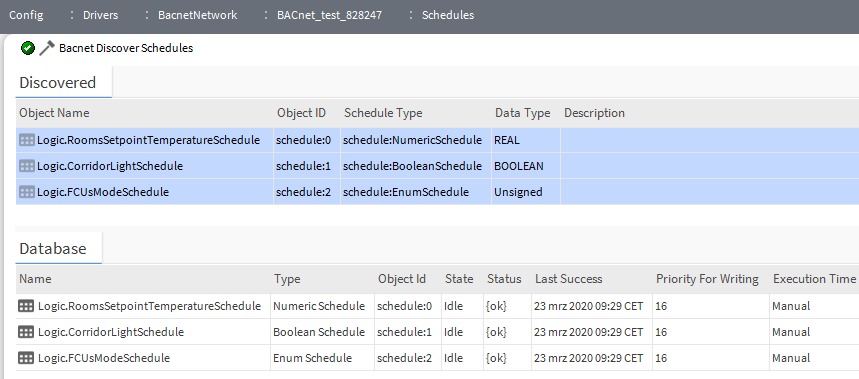This screenshot has width=859, height=379.
Task: Click schedule icon of discovered CorridorLightSchedule
Action: tap(26, 166)
